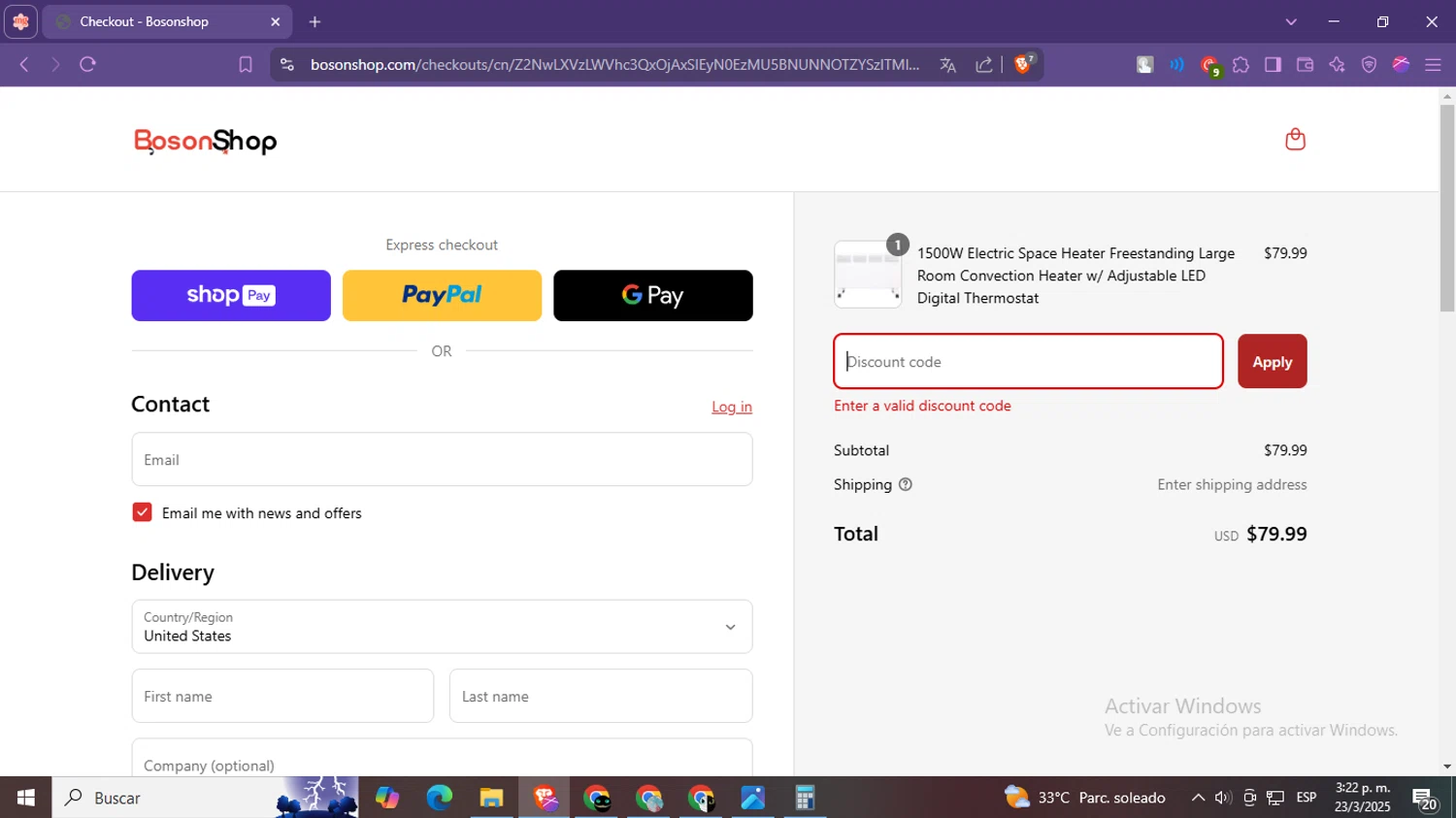Open the volume speaker tray icon
1456x818 pixels.
1223,798
